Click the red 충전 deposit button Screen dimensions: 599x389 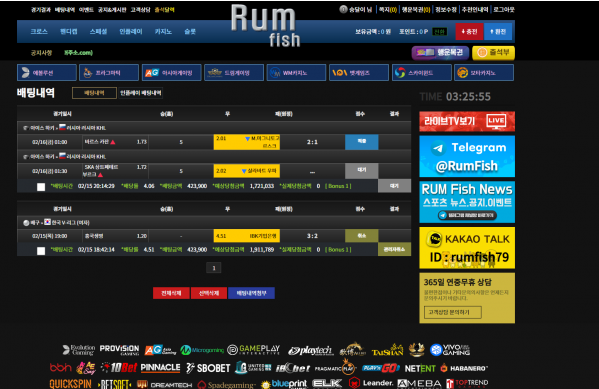tap(469, 31)
